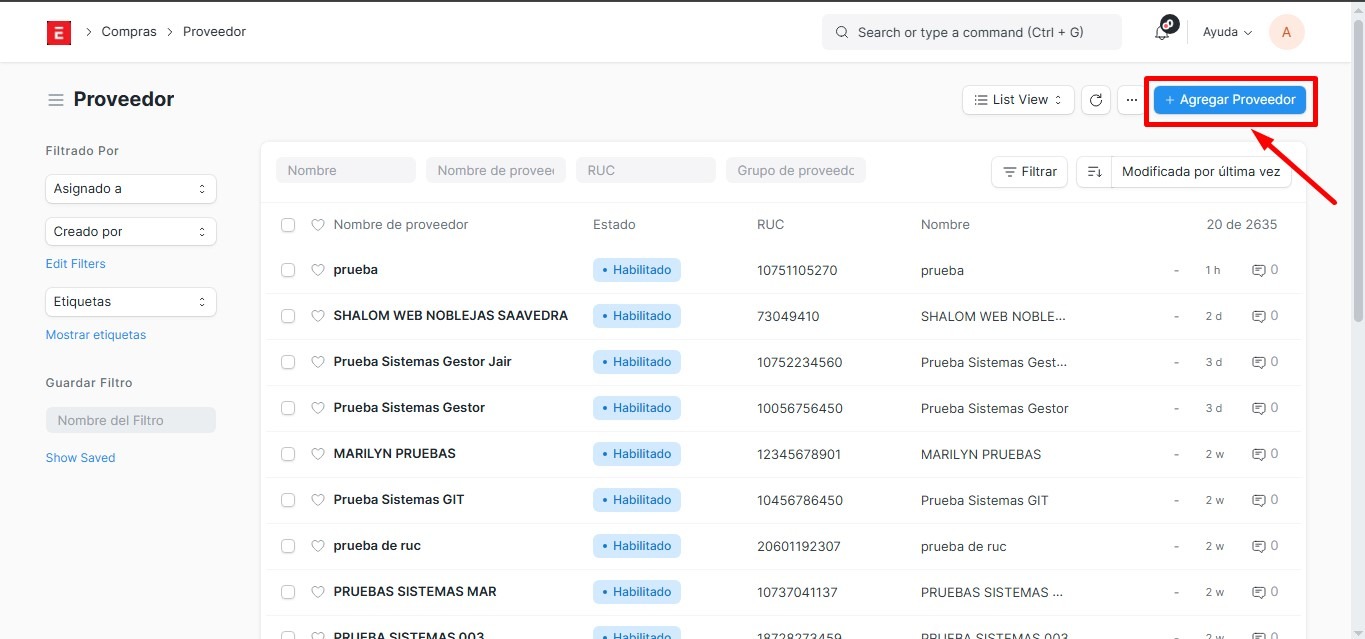1365x639 pixels.
Task: Toggle sort direction icon button
Action: tap(1094, 172)
